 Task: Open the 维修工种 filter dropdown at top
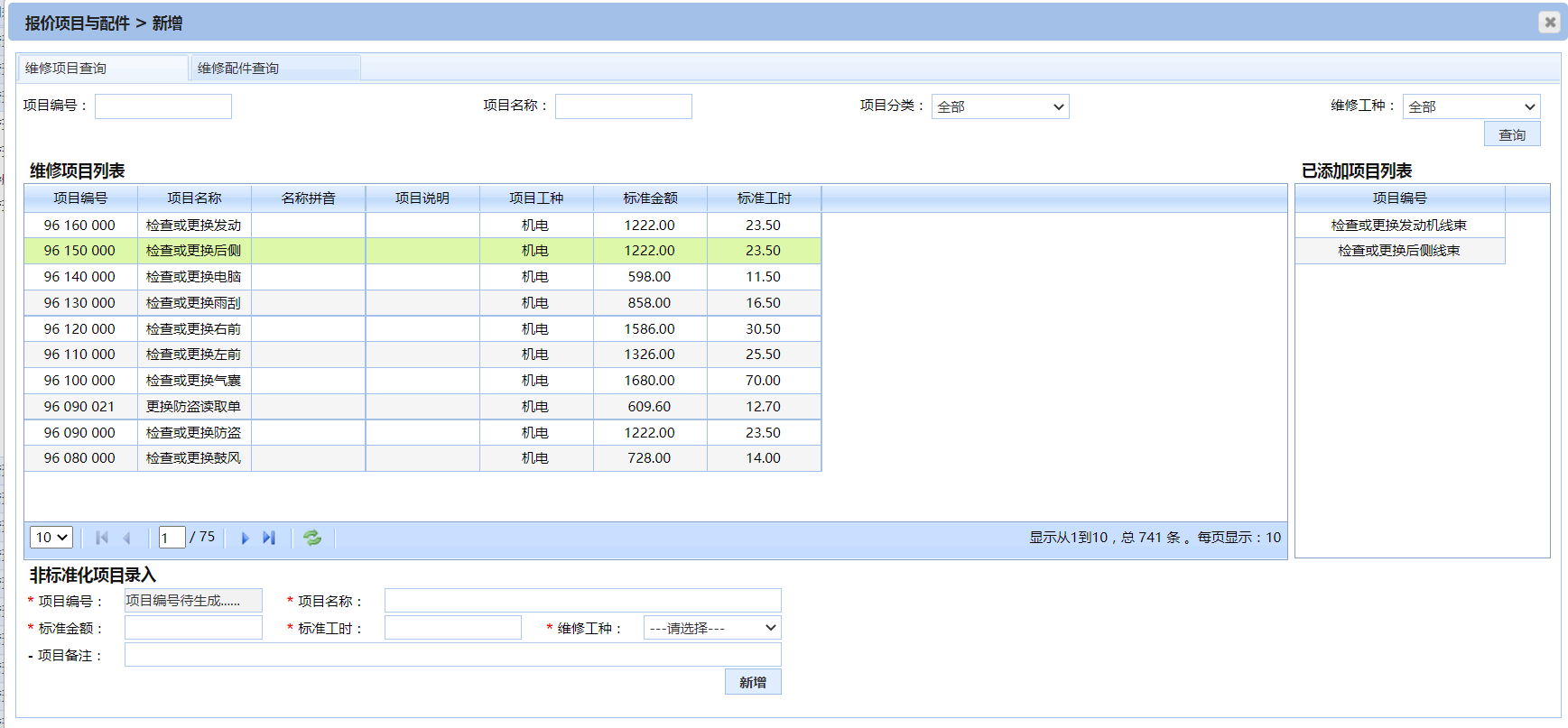pos(1471,106)
